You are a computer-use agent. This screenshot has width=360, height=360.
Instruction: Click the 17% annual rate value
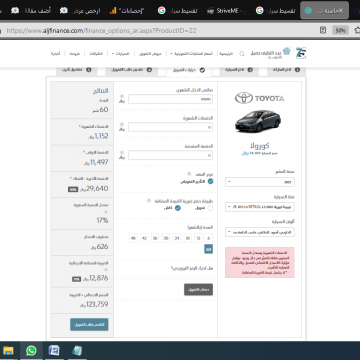102,220
